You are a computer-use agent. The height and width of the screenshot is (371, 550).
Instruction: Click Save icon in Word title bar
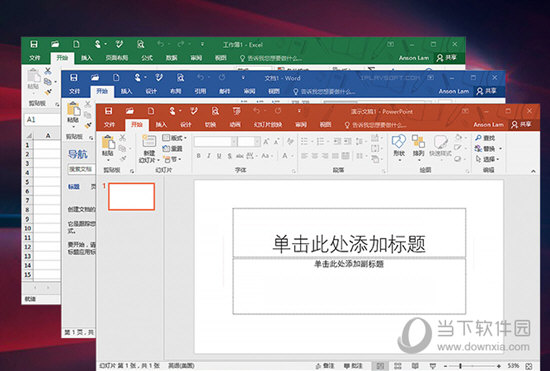[74, 77]
